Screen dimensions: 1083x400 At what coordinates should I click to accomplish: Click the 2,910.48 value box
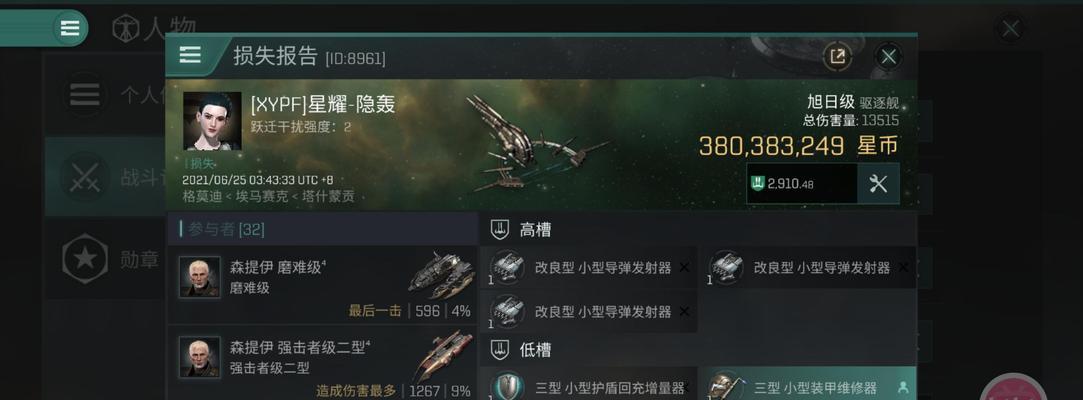[x=802, y=184]
